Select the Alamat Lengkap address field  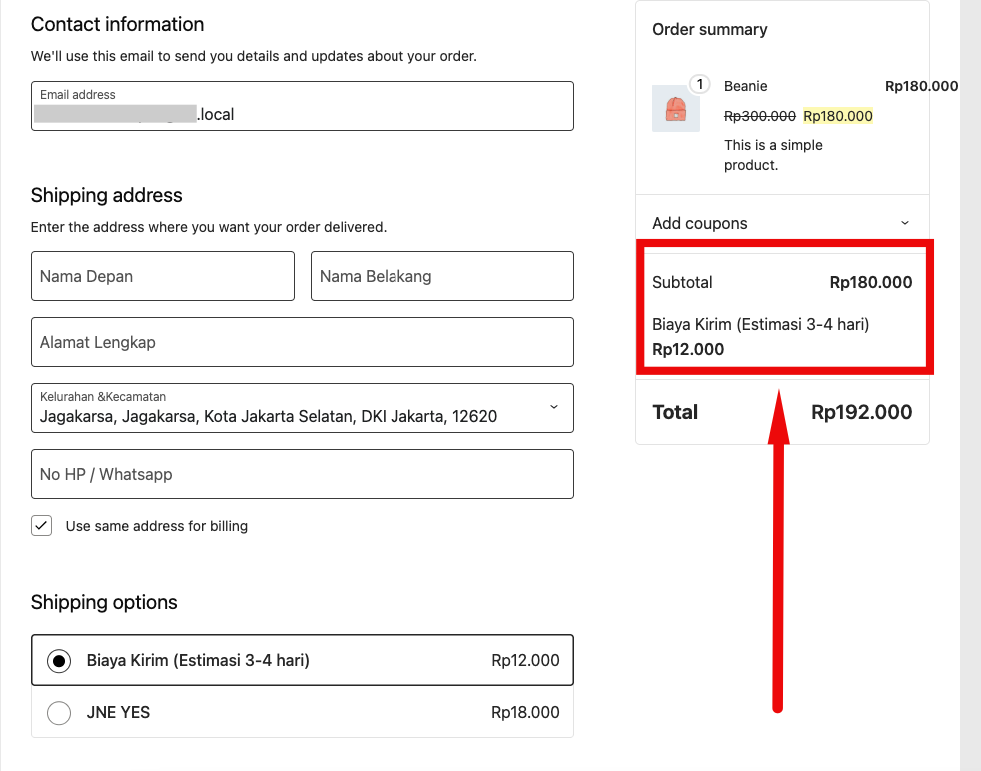click(301, 342)
